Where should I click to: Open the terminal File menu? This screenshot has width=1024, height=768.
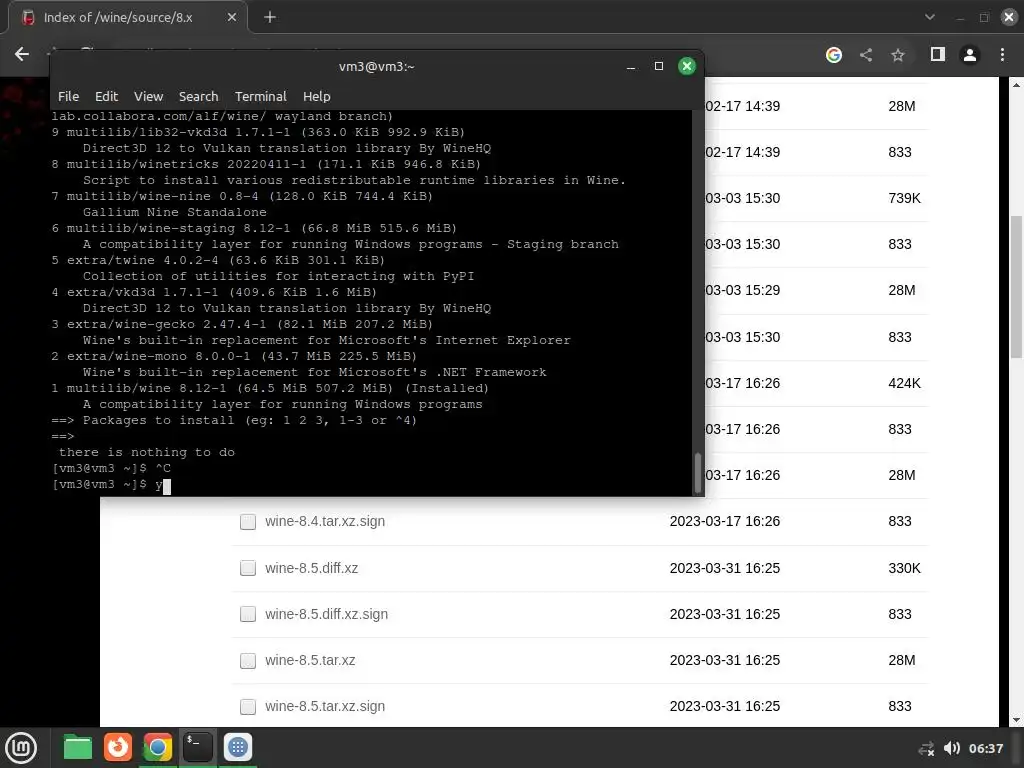(69, 96)
